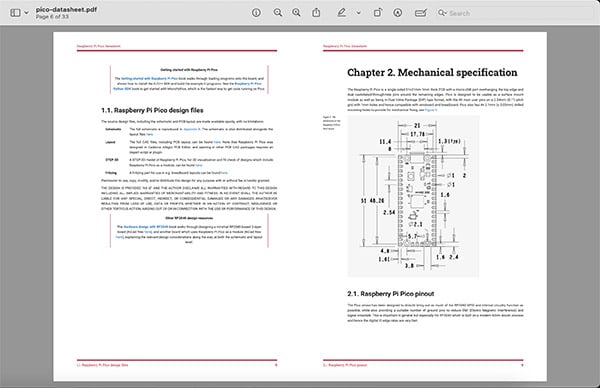
Task: Select the Highlight pen tool
Action: (341, 13)
